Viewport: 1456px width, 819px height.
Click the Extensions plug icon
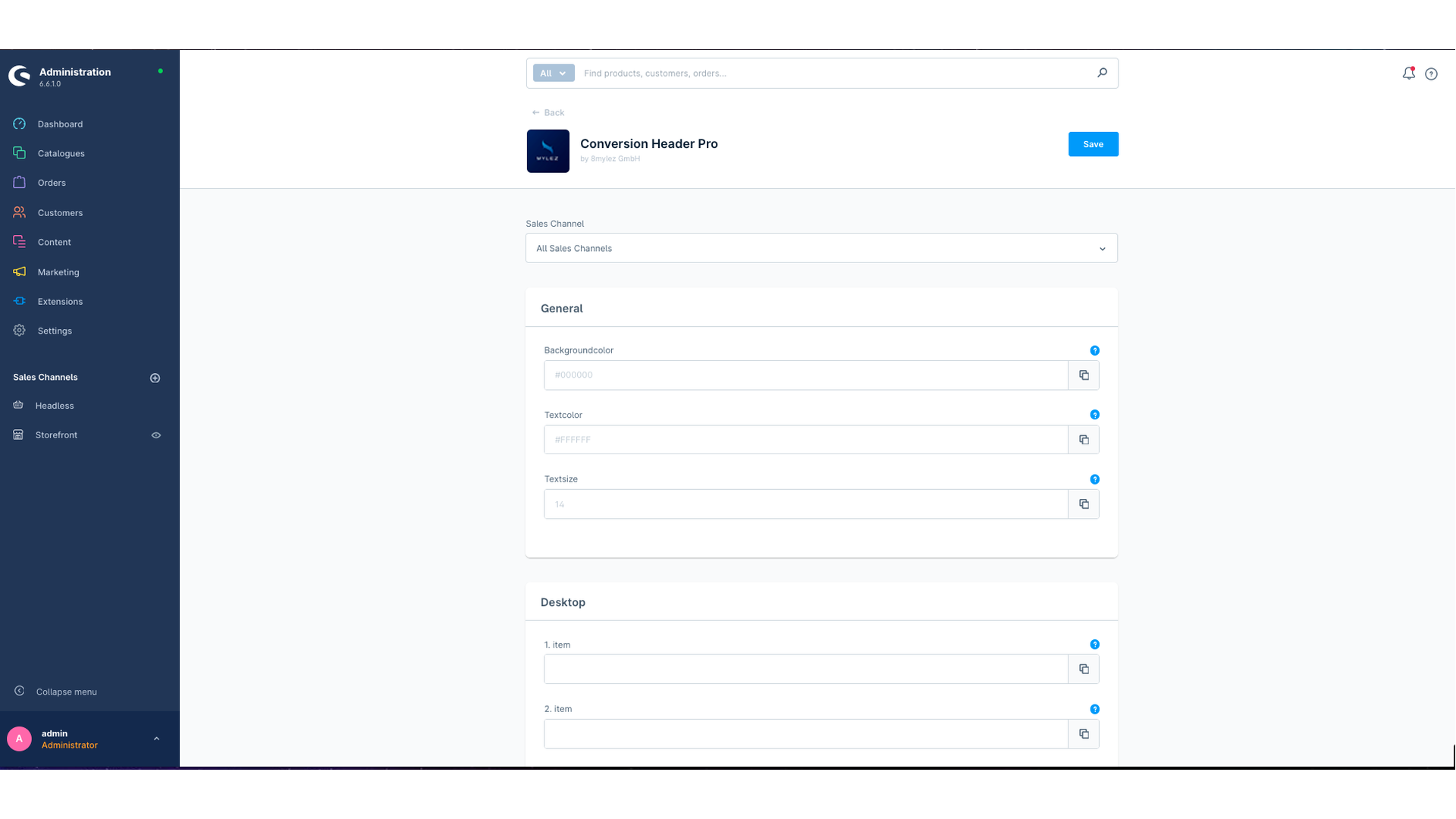pos(19,301)
